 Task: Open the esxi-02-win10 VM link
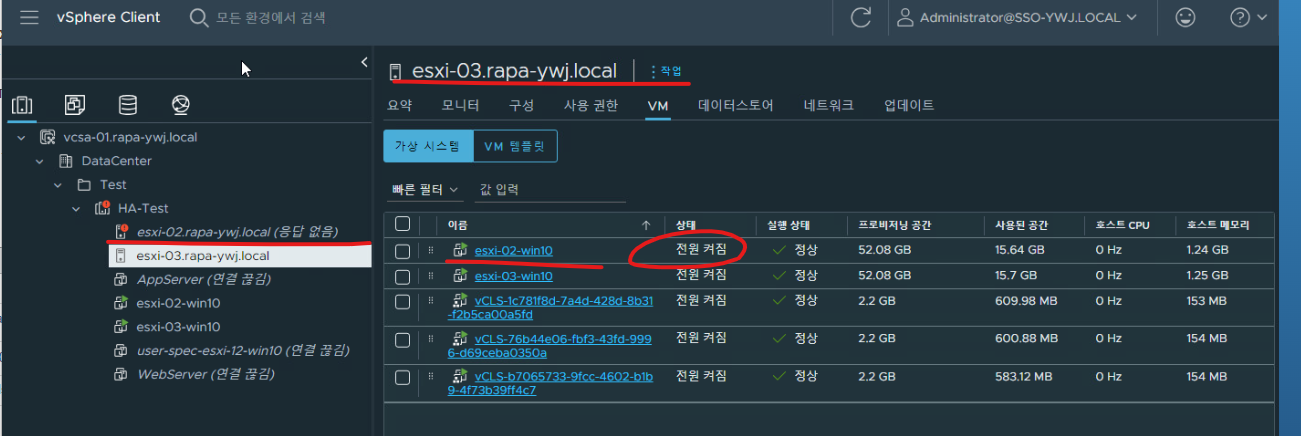514,250
